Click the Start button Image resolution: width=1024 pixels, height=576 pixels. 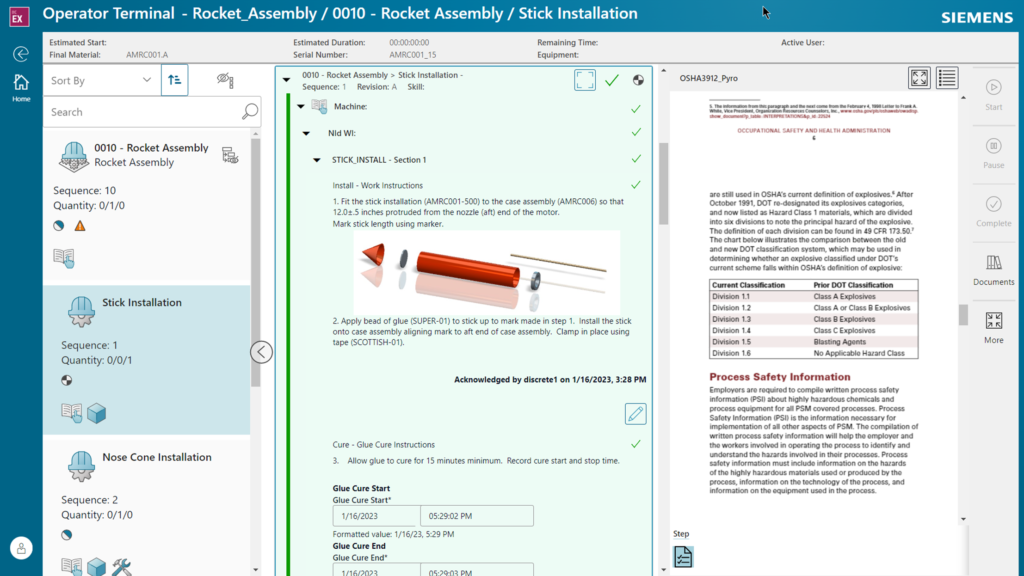point(993,95)
